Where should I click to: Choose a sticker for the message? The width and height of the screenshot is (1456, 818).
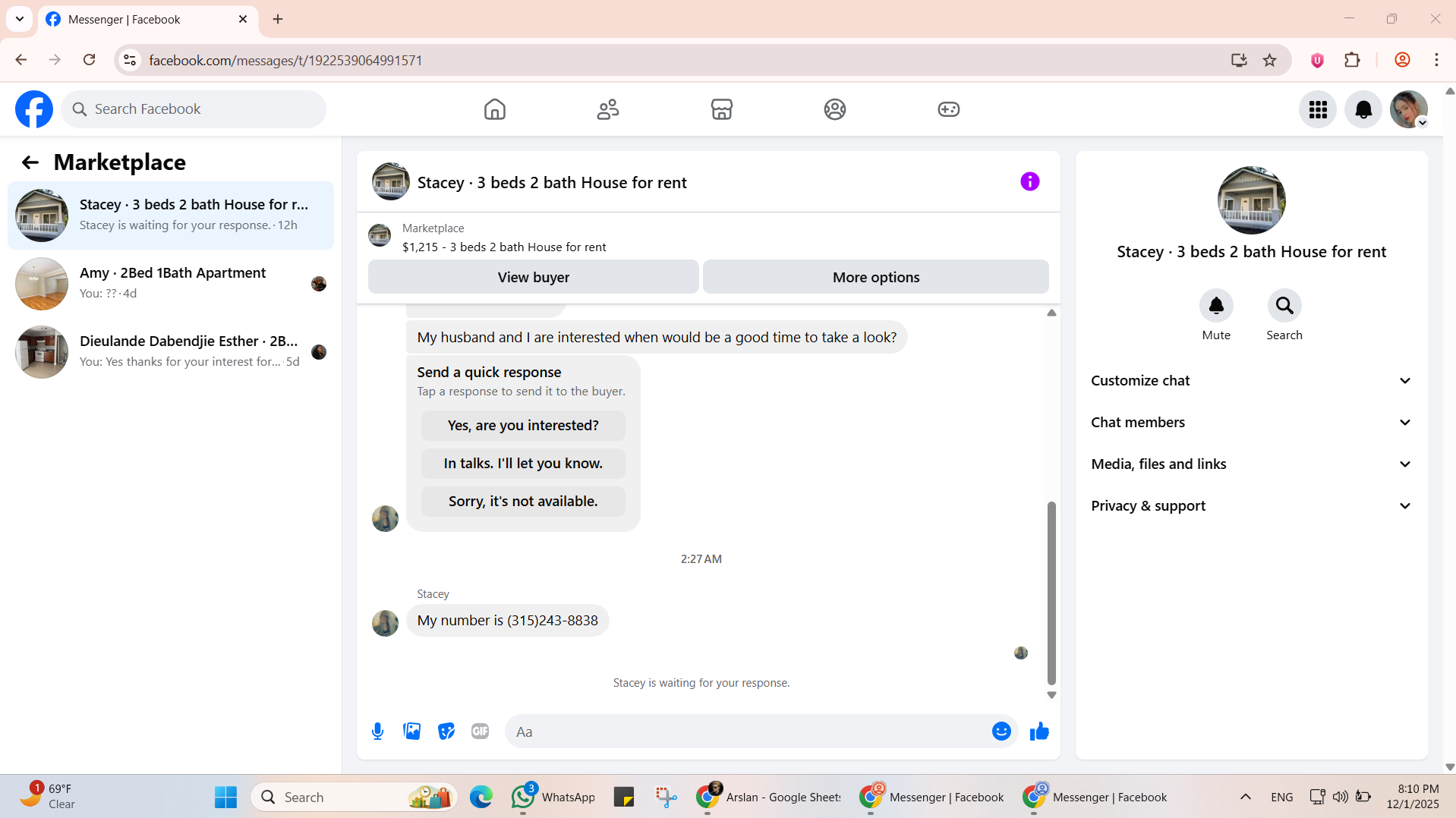tap(446, 731)
